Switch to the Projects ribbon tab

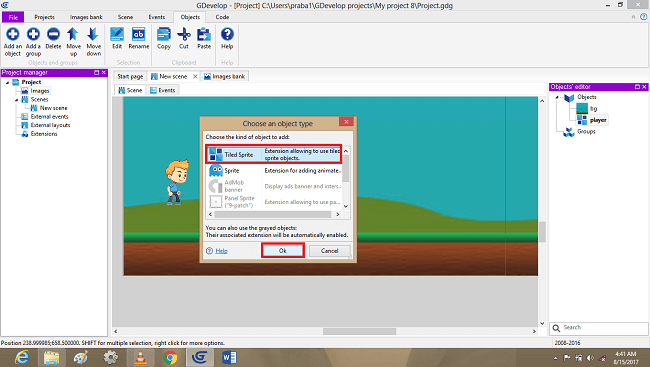click(44, 17)
